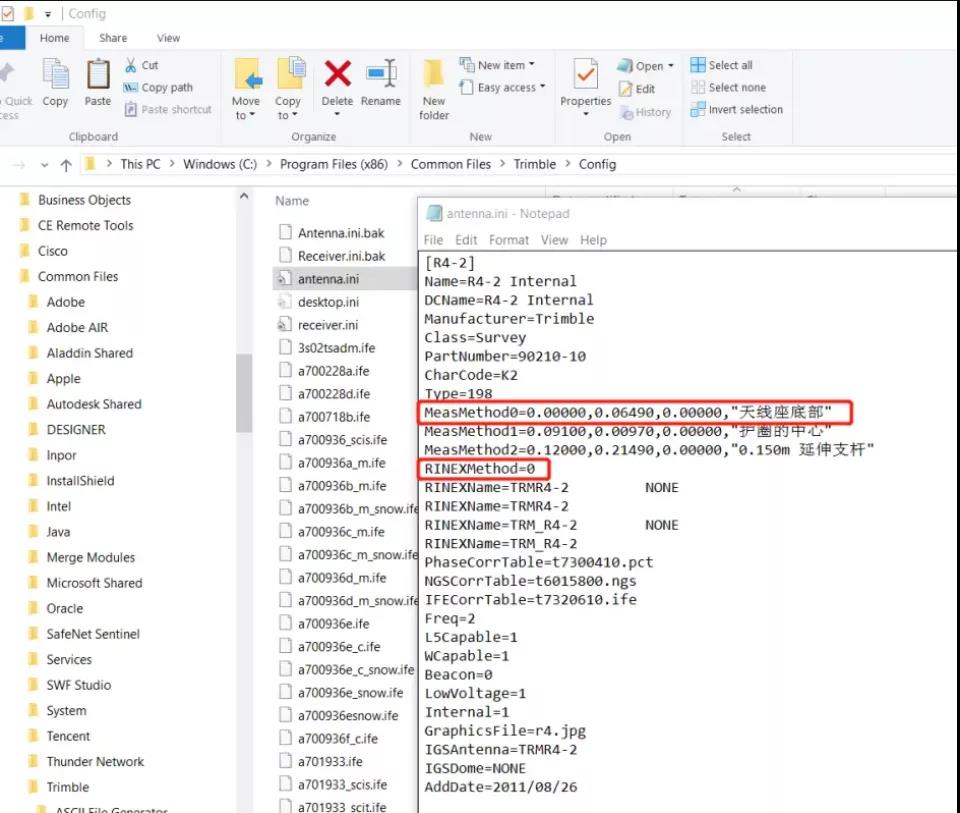The image size is (960, 813).
Task: Click the Delete icon in ribbon
Action: tap(337, 76)
